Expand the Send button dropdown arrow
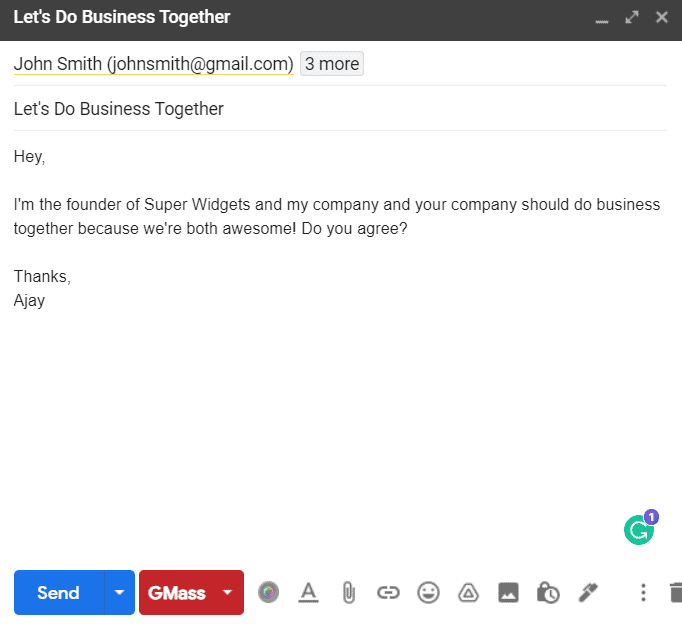 click(120, 592)
